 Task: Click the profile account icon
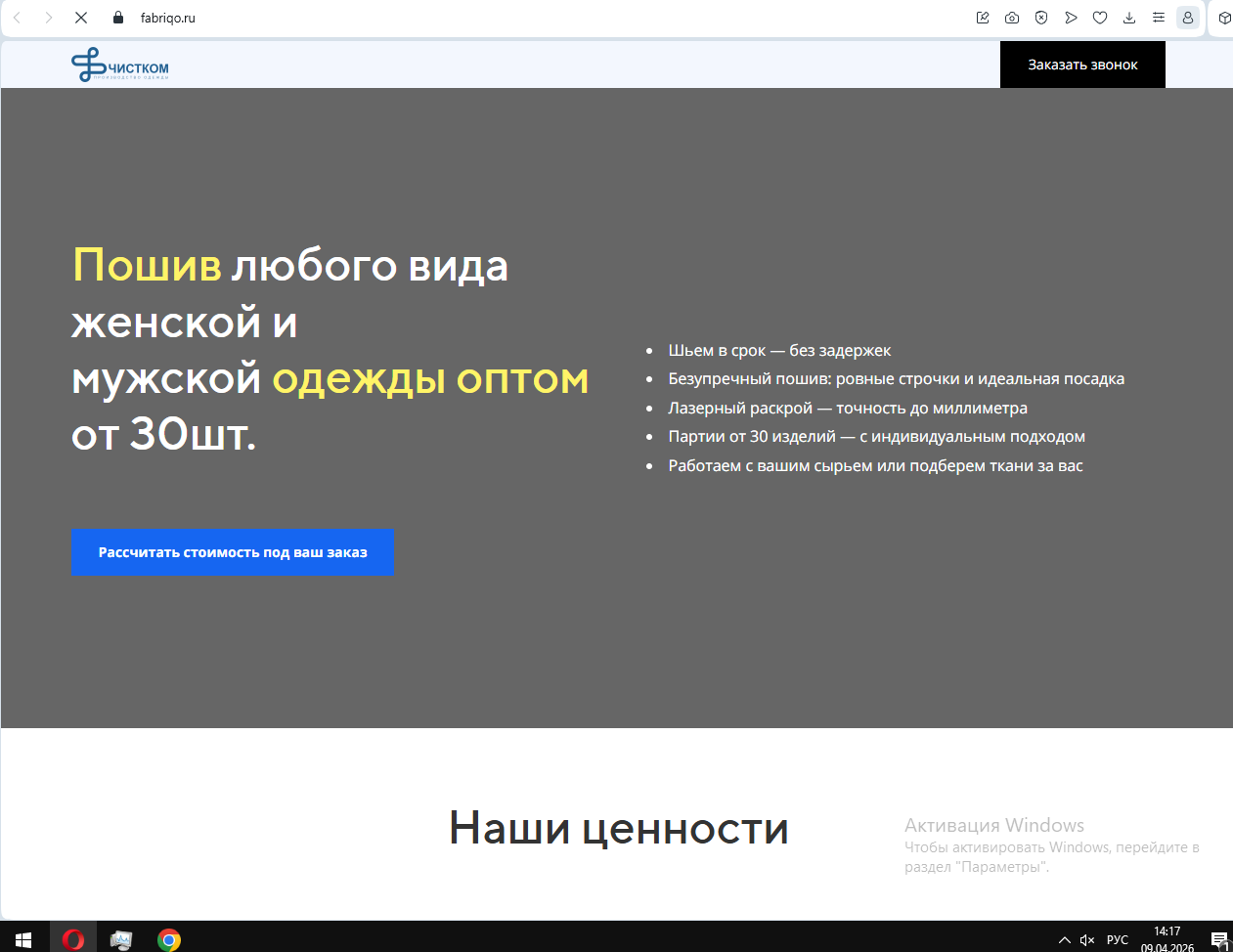pos(1188,18)
